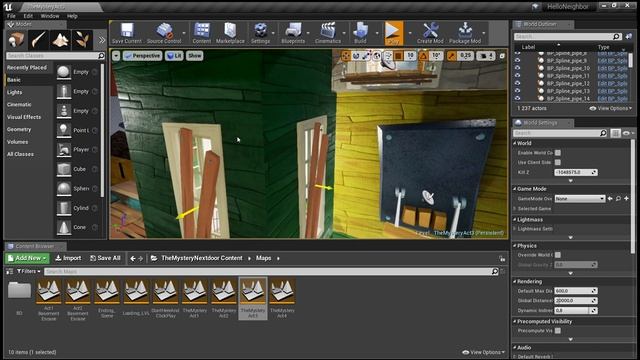Click Save All in Content Browser
The width and height of the screenshot is (640, 360).
pos(105,258)
